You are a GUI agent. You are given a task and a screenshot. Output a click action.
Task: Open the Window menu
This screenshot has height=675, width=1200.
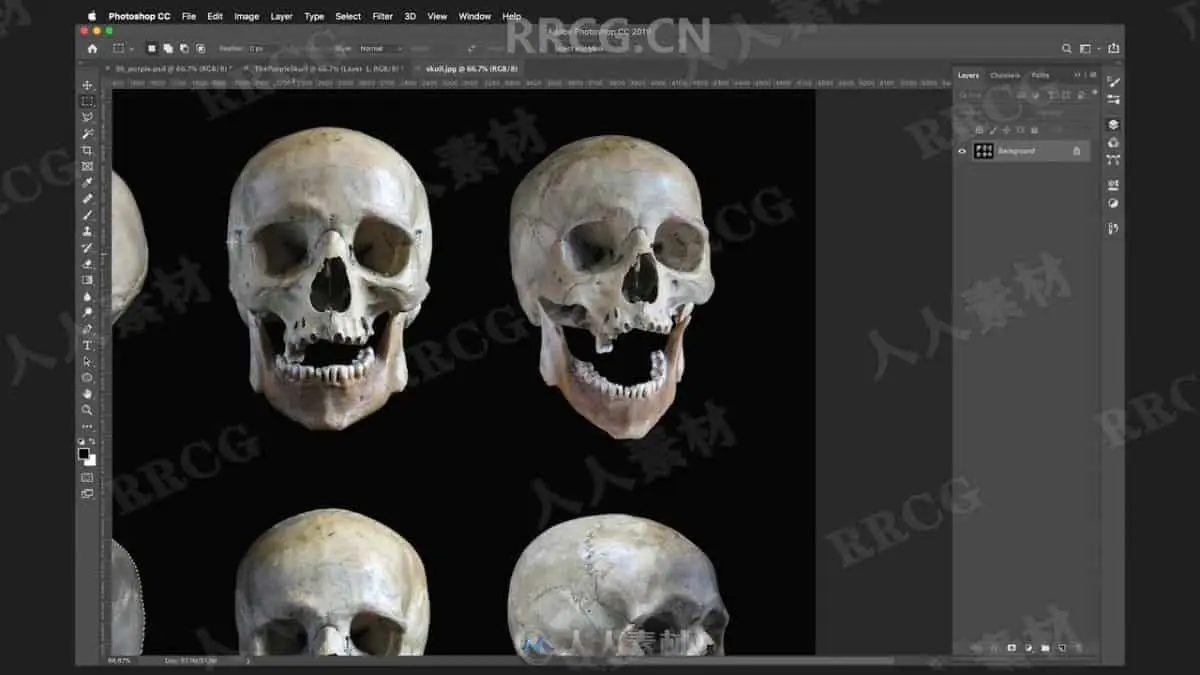tap(475, 16)
